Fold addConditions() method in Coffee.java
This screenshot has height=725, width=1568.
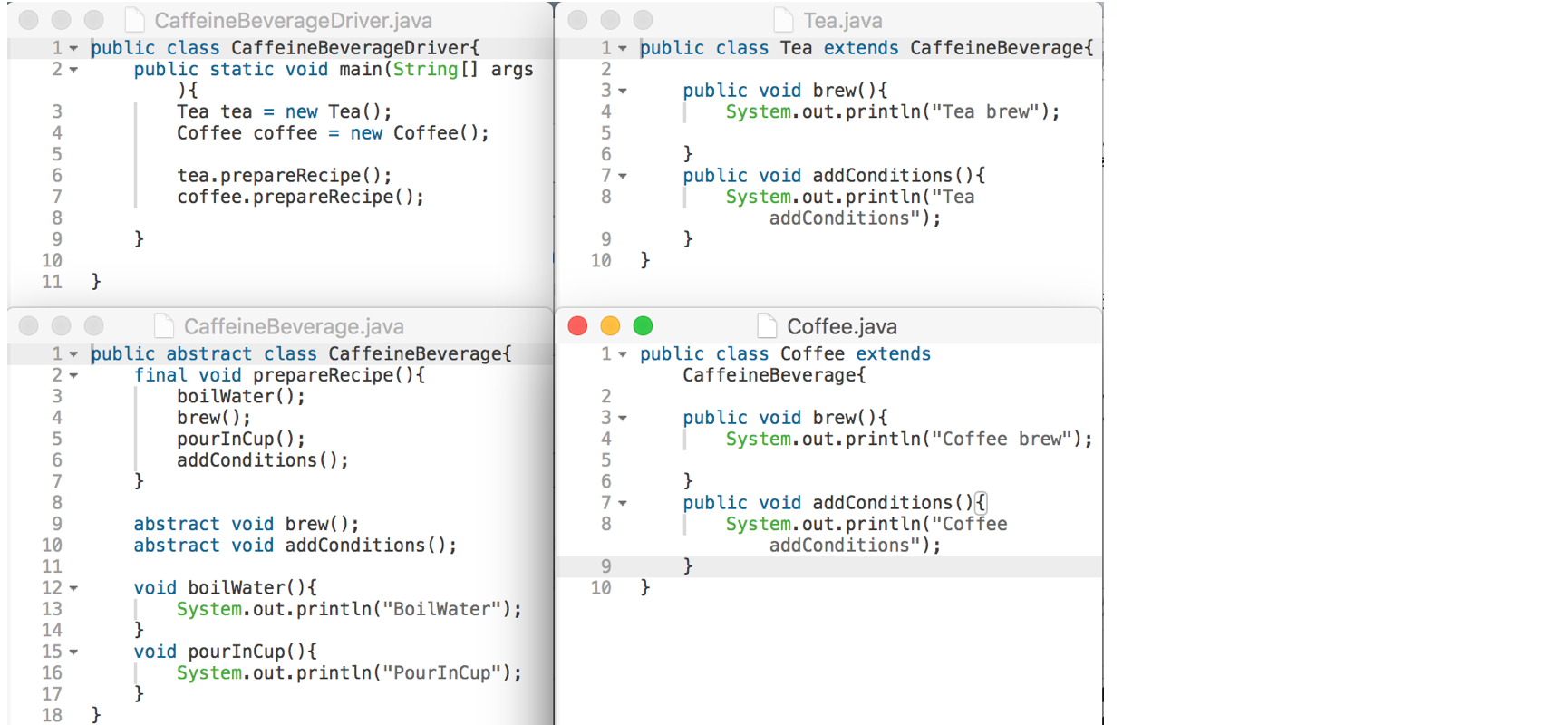(623, 503)
